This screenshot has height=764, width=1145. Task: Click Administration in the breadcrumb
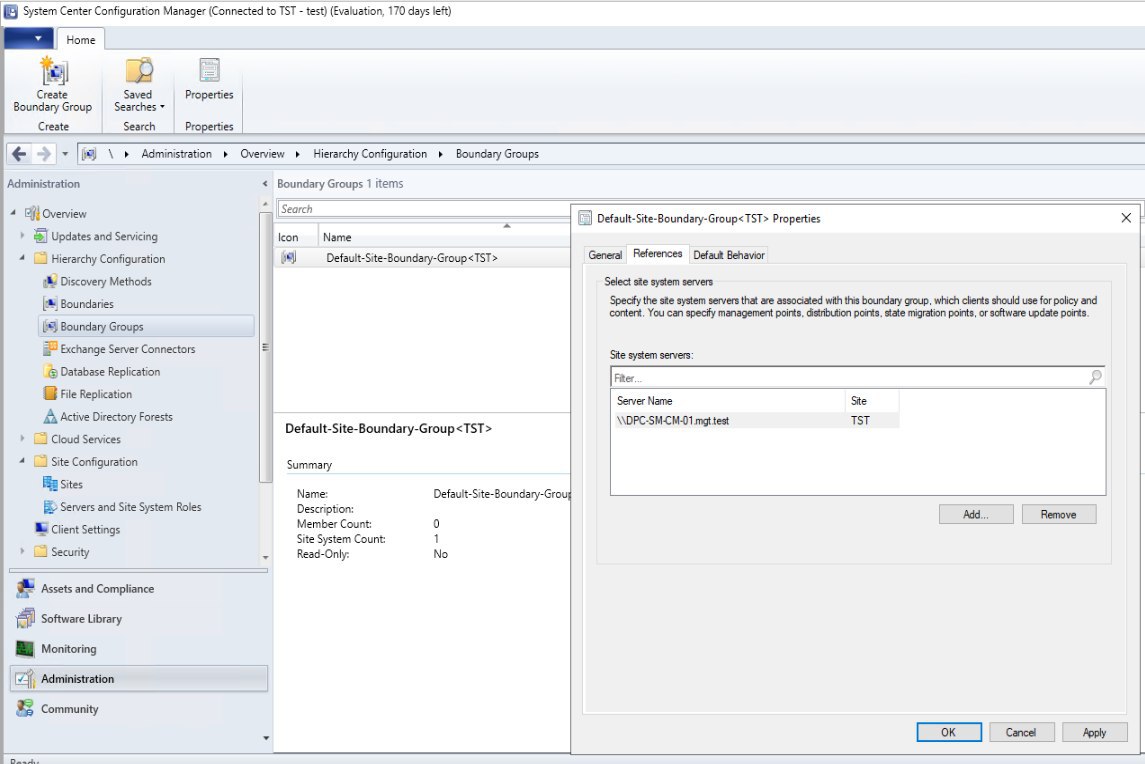pos(176,154)
